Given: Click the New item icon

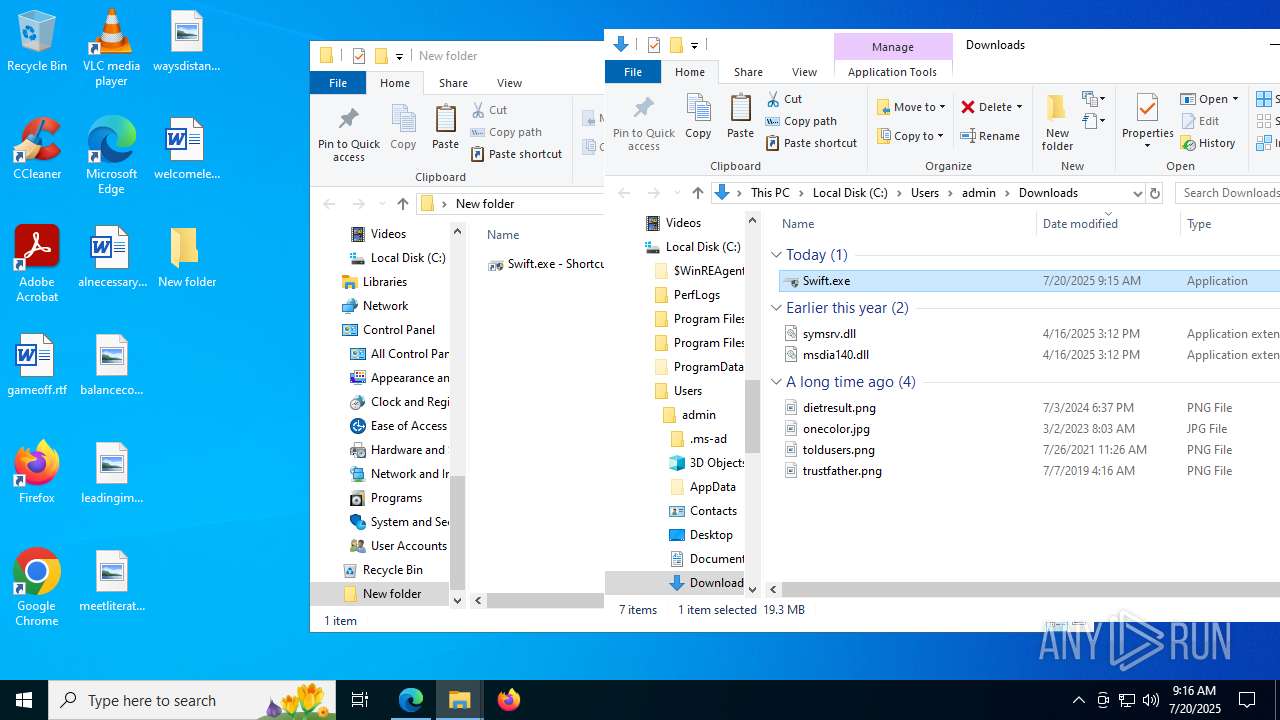Looking at the screenshot, I should pyautogui.click(x=1093, y=99).
